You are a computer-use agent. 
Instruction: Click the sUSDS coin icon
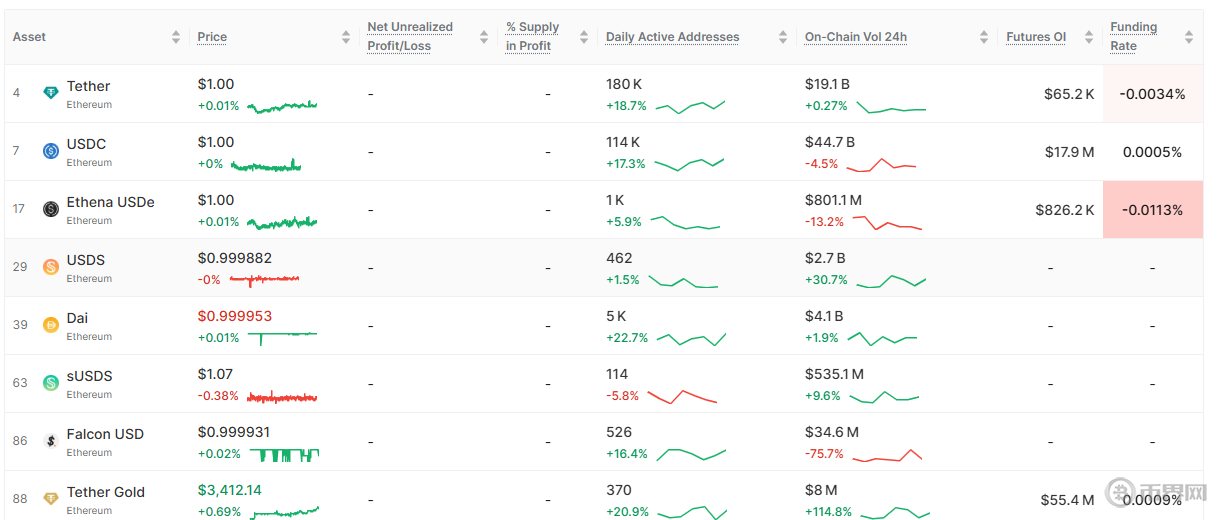(x=51, y=383)
